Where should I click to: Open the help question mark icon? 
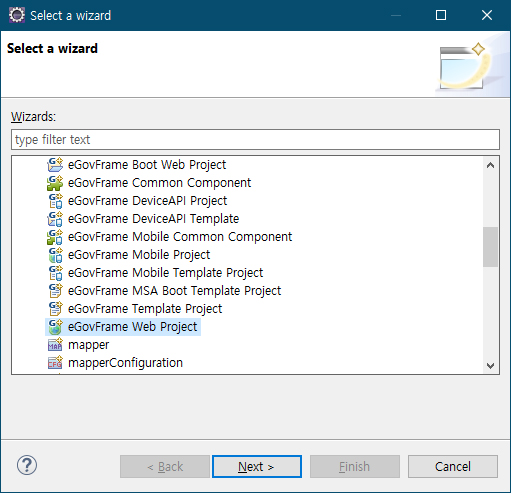tap(27, 465)
